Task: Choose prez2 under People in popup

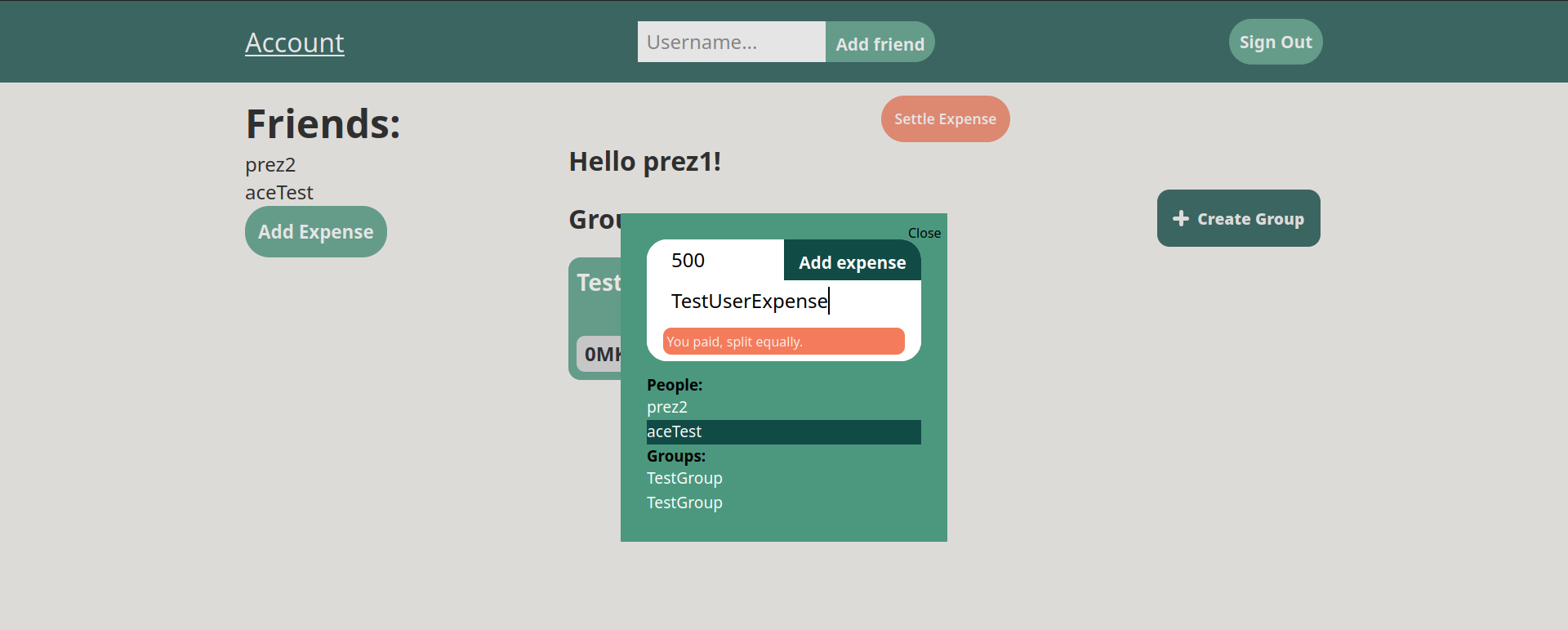Action: coord(667,407)
